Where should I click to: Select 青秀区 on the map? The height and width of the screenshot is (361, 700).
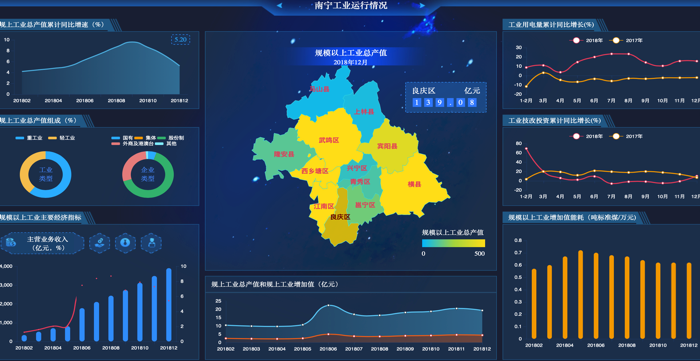click(360, 182)
